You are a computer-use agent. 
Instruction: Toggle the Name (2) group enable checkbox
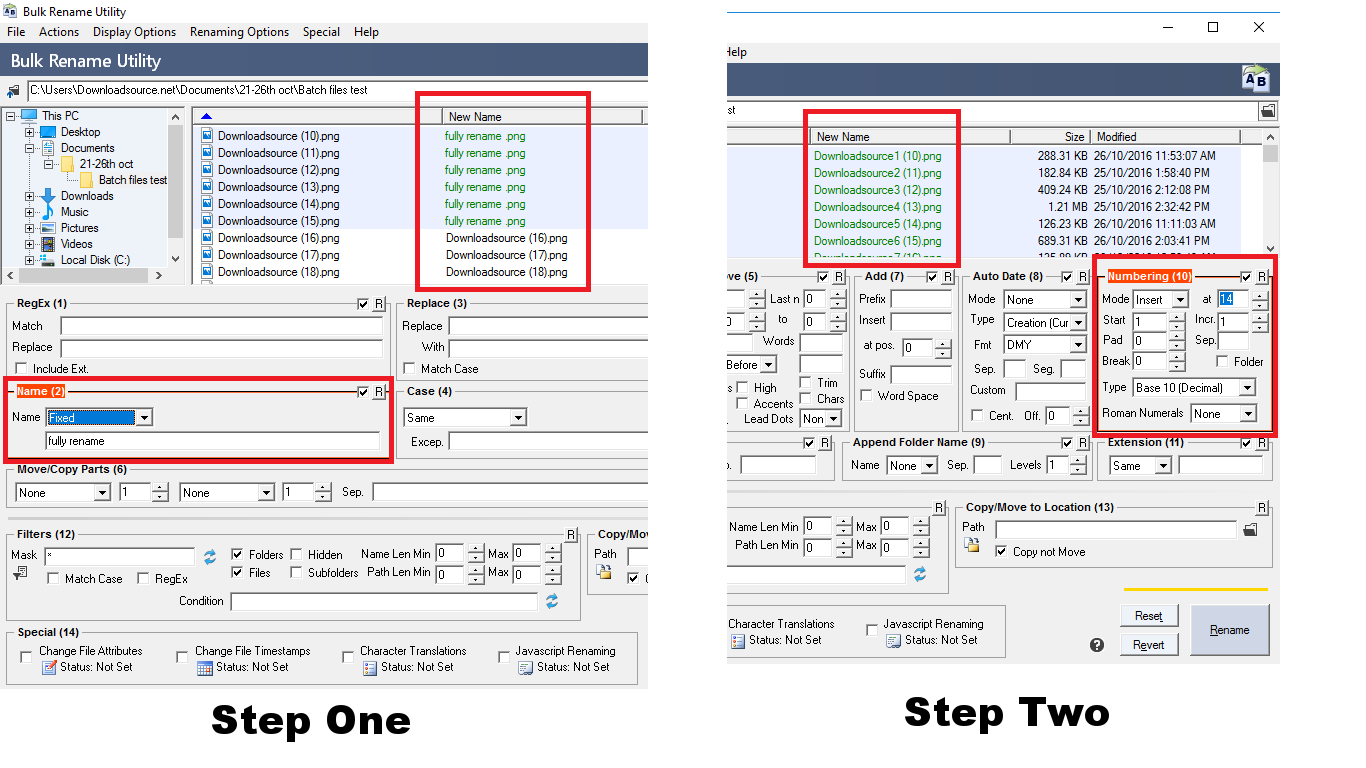click(363, 392)
